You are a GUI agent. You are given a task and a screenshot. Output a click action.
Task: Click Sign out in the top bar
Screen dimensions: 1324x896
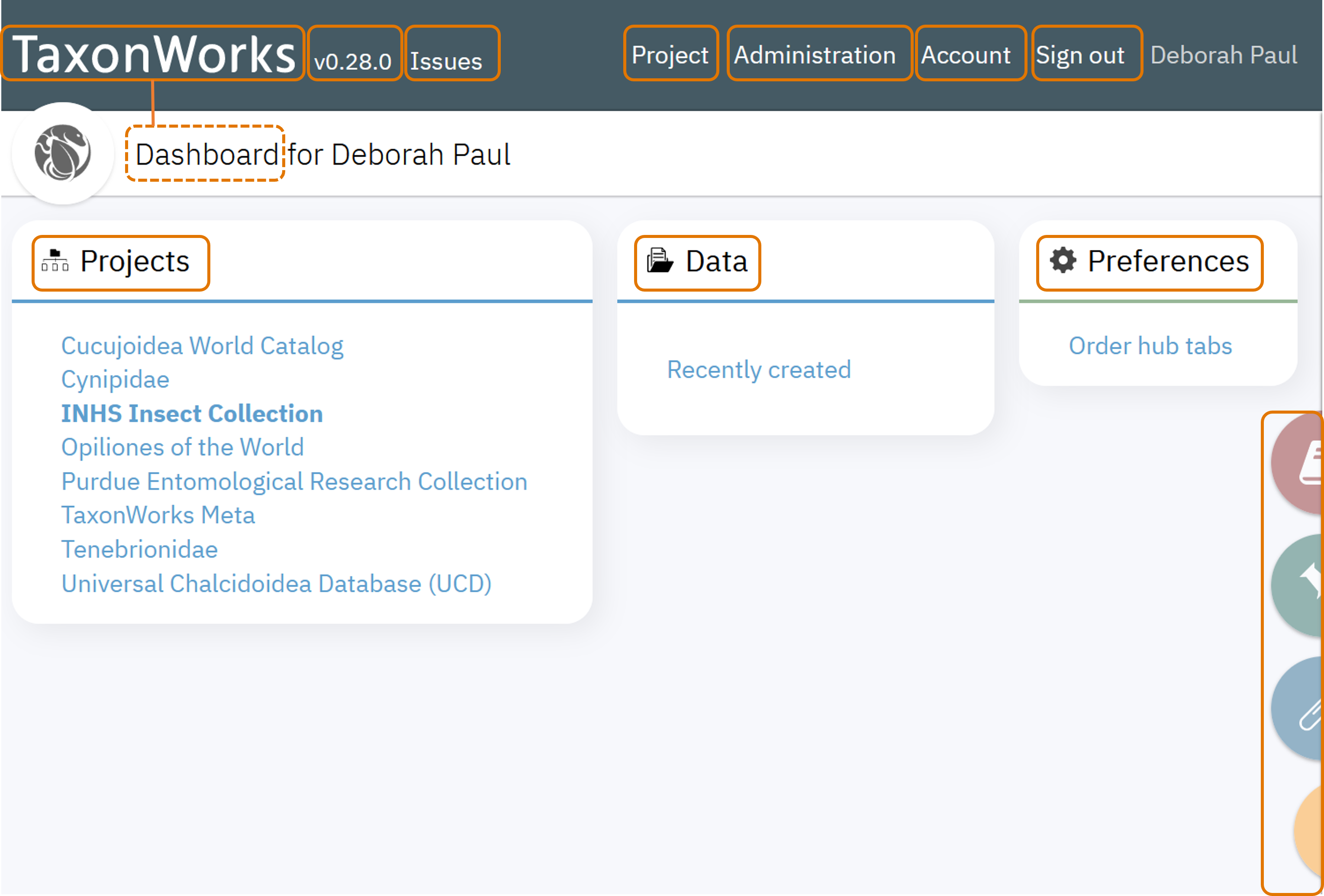[1079, 55]
